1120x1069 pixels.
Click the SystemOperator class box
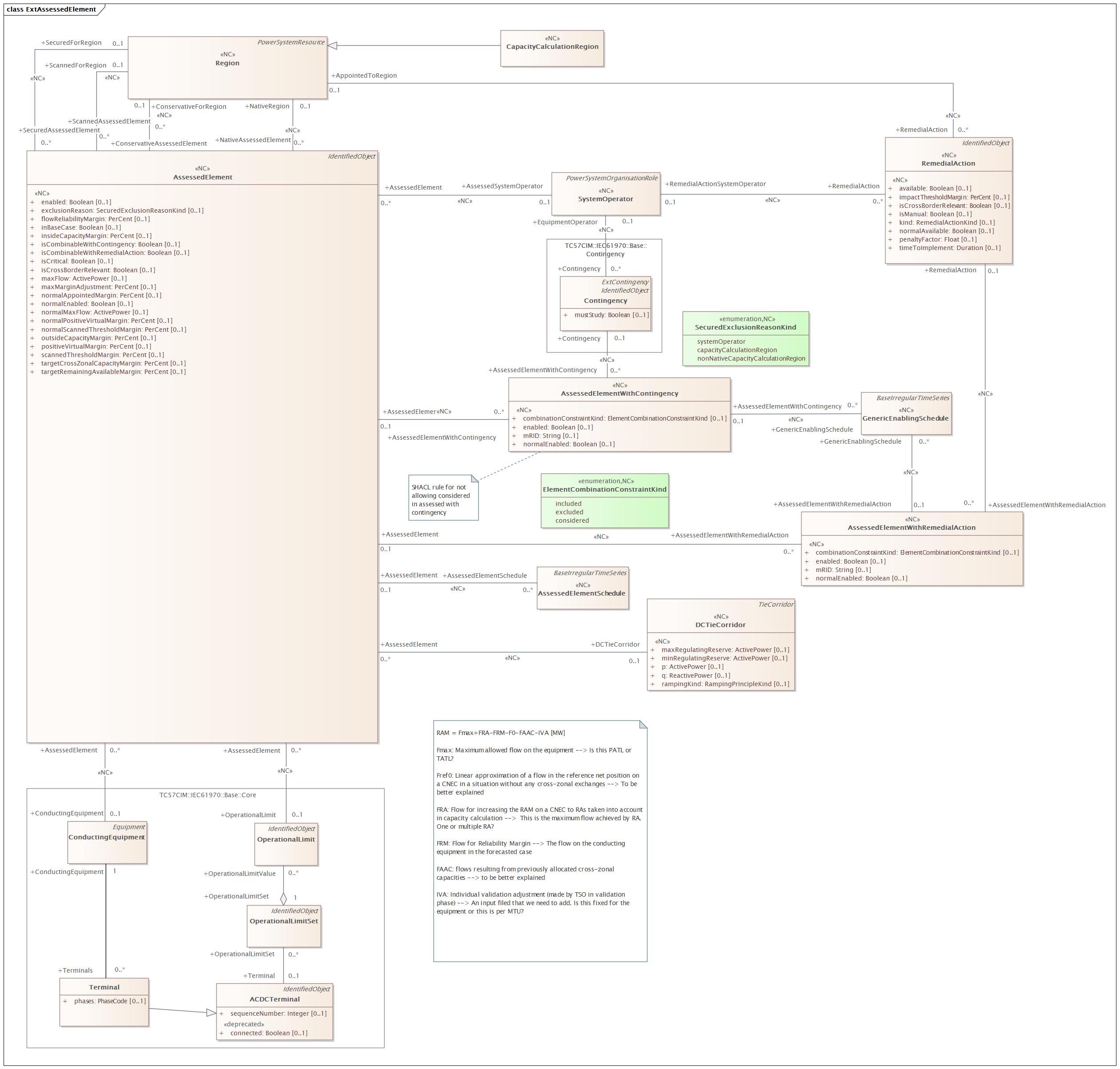(x=606, y=194)
